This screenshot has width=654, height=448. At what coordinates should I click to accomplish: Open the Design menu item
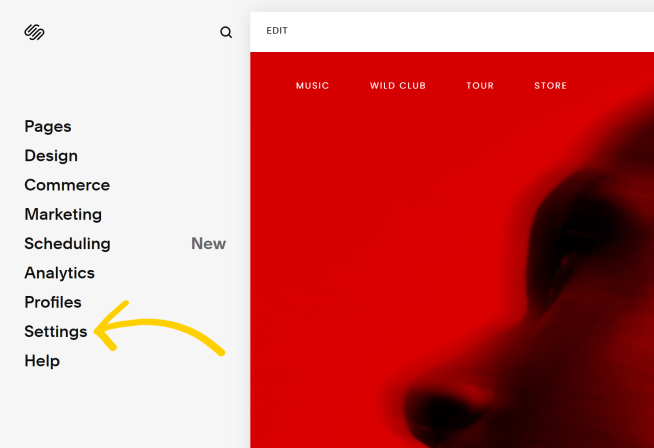coord(51,156)
